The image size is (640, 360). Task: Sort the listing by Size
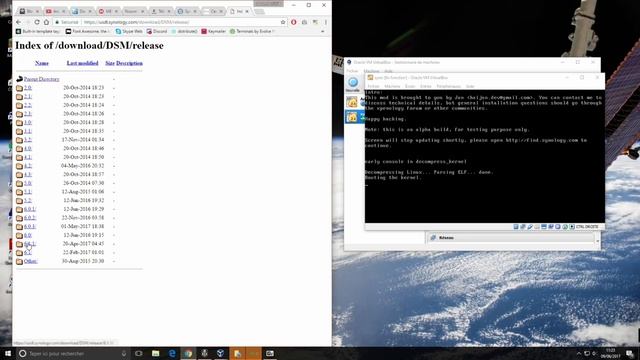click(x=110, y=63)
